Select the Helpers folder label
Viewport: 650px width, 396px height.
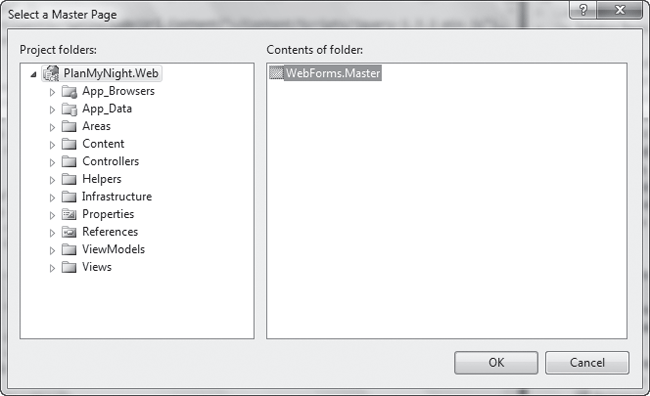point(102,179)
